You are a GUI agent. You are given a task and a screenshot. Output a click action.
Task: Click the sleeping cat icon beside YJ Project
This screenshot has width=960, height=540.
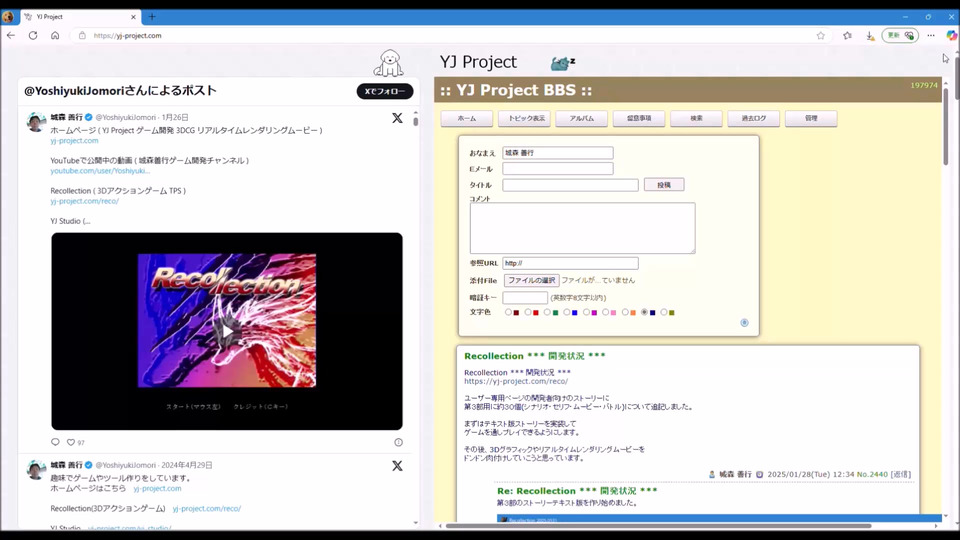coord(563,62)
